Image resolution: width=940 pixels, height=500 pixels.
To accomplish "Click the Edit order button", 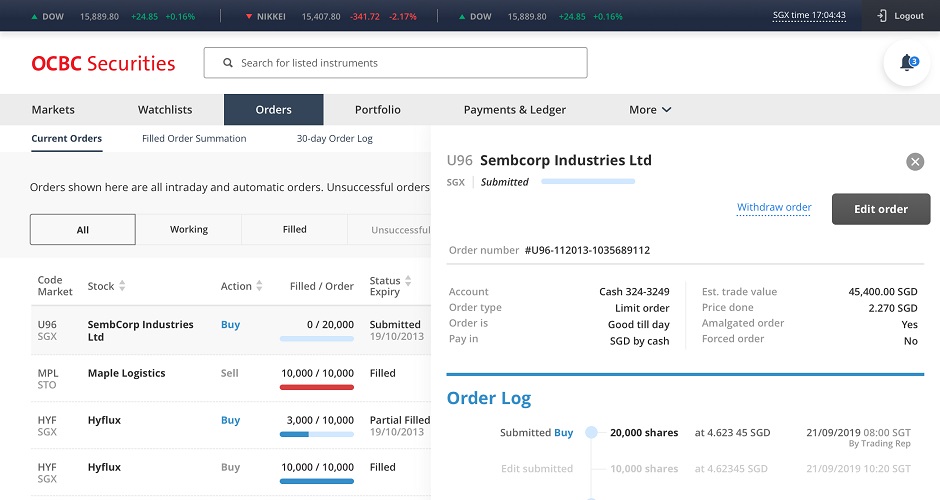I will point(881,209).
